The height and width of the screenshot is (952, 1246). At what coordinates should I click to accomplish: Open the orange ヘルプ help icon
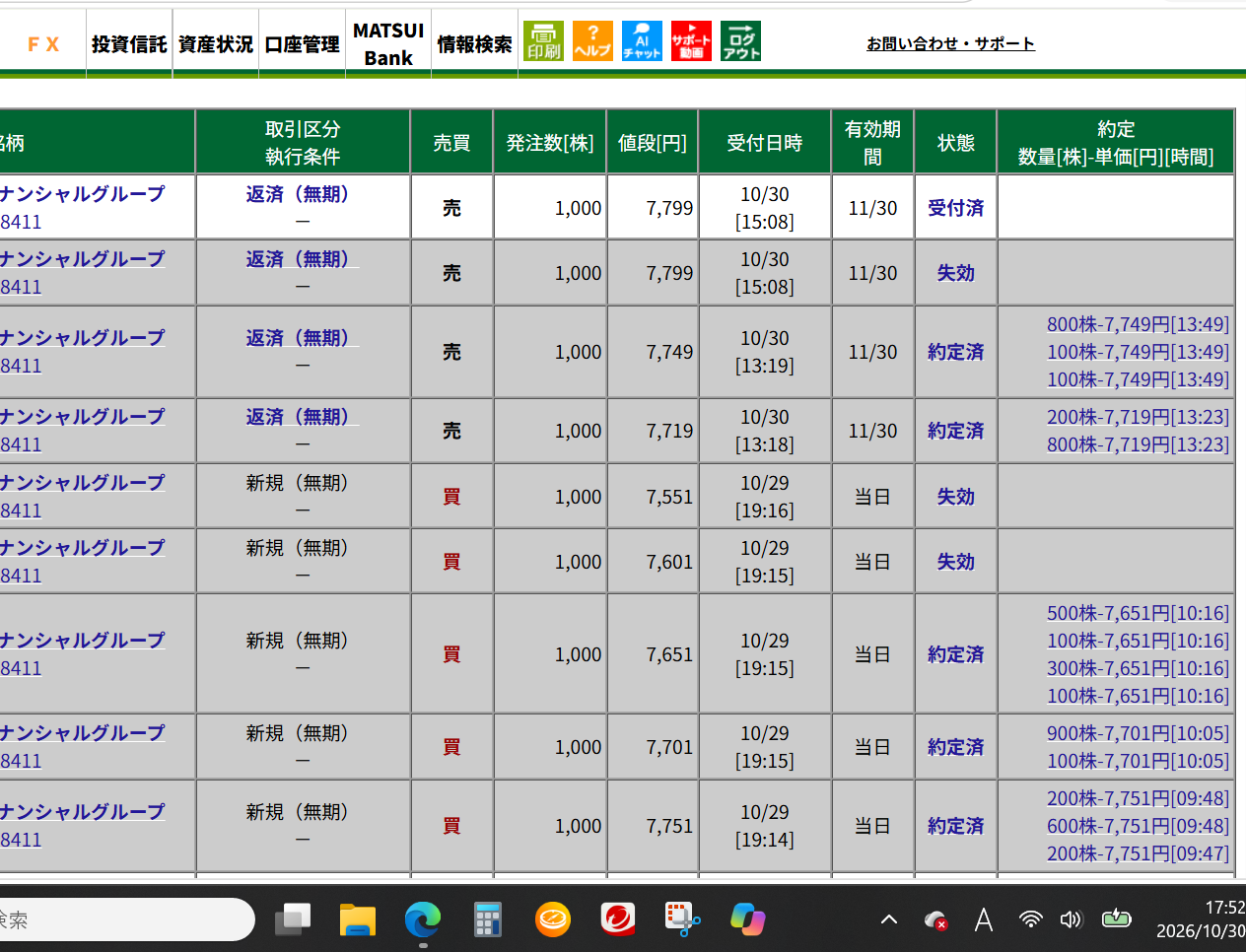point(592,41)
